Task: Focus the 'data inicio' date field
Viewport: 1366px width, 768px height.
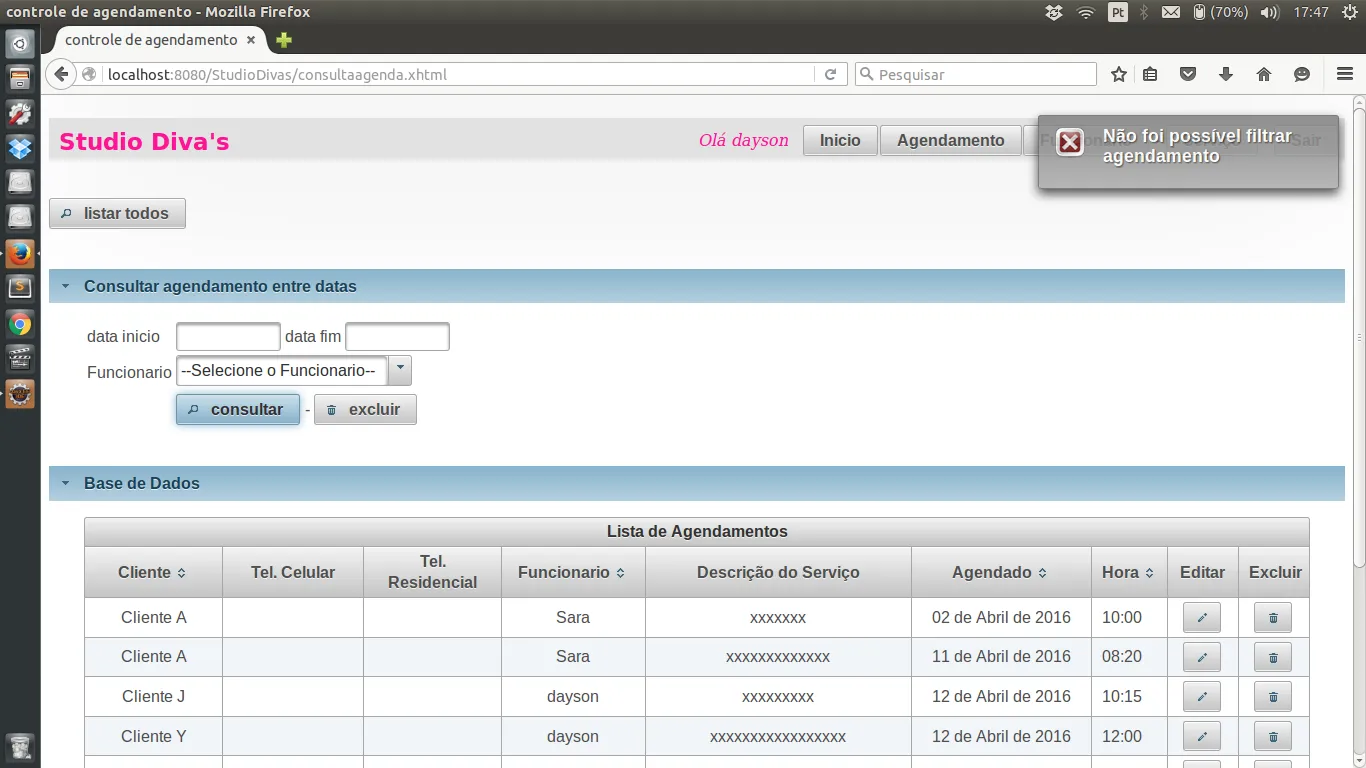Action: (228, 337)
